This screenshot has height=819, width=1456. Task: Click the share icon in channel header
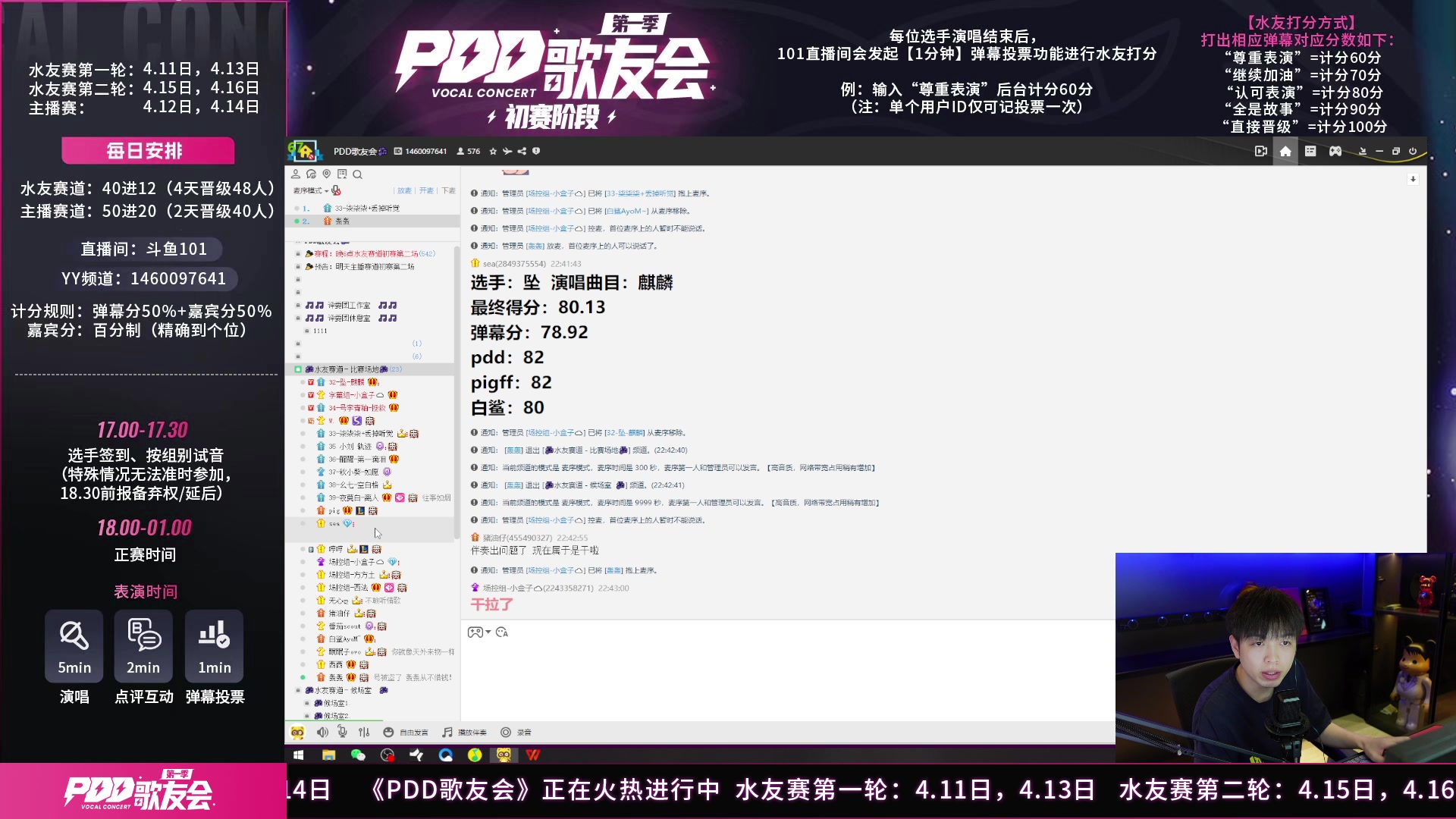[x=522, y=152]
